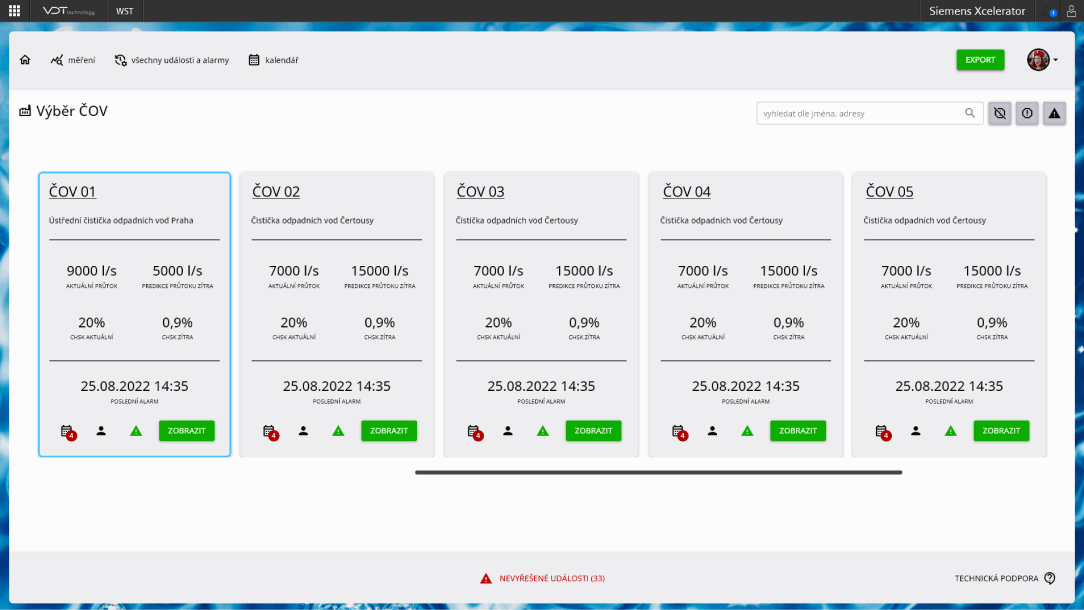Click the calendar icon on ČOV 01 card
1084x610 pixels.
(67, 431)
